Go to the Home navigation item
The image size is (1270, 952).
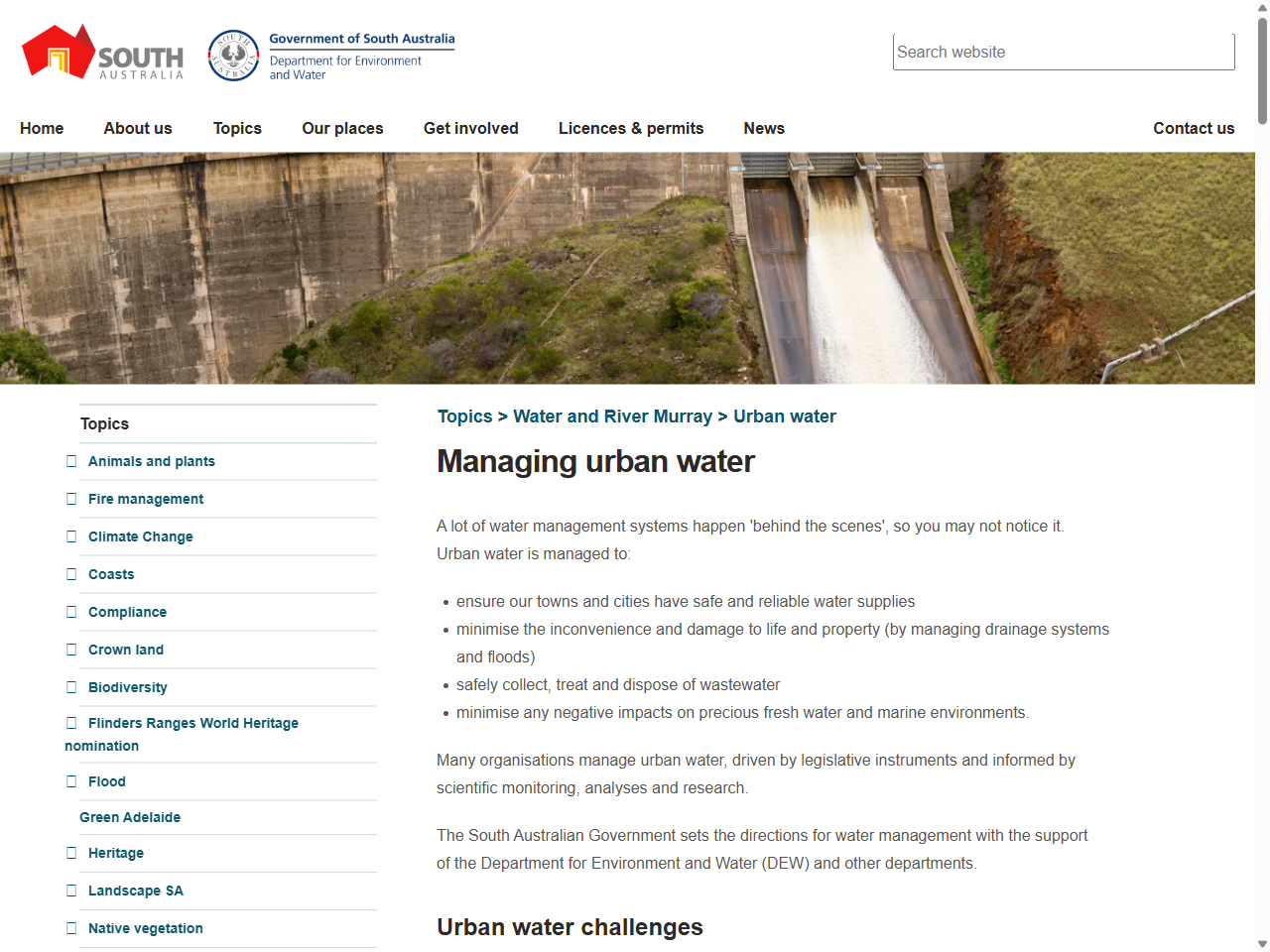tap(42, 128)
